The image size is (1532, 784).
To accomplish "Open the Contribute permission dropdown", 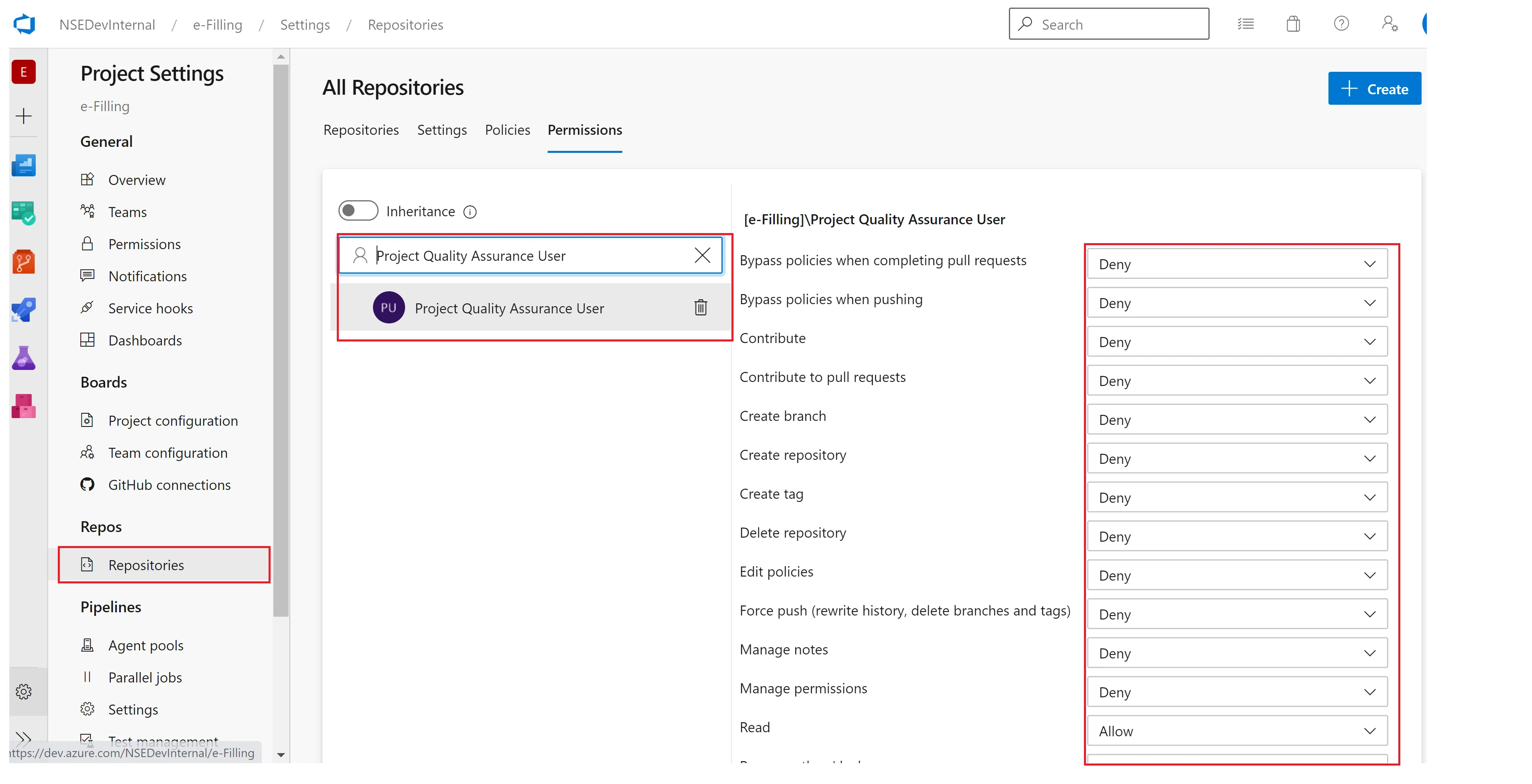I will coord(1237,342).
